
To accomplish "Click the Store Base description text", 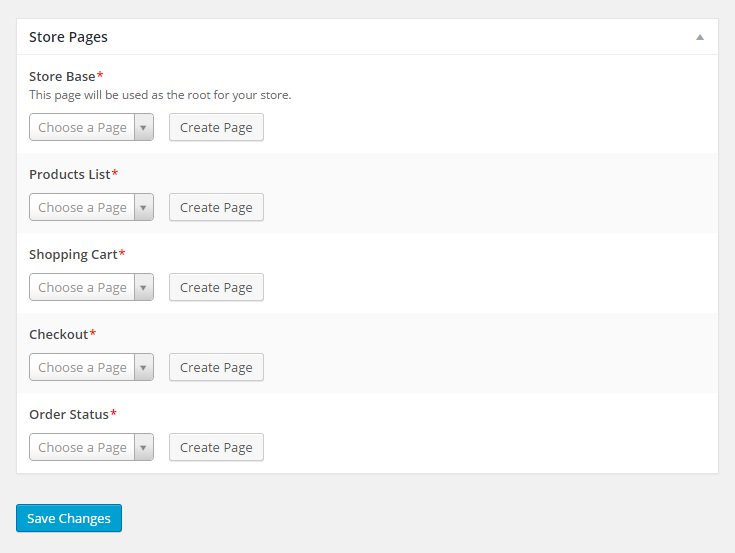I will coord(160,95).
